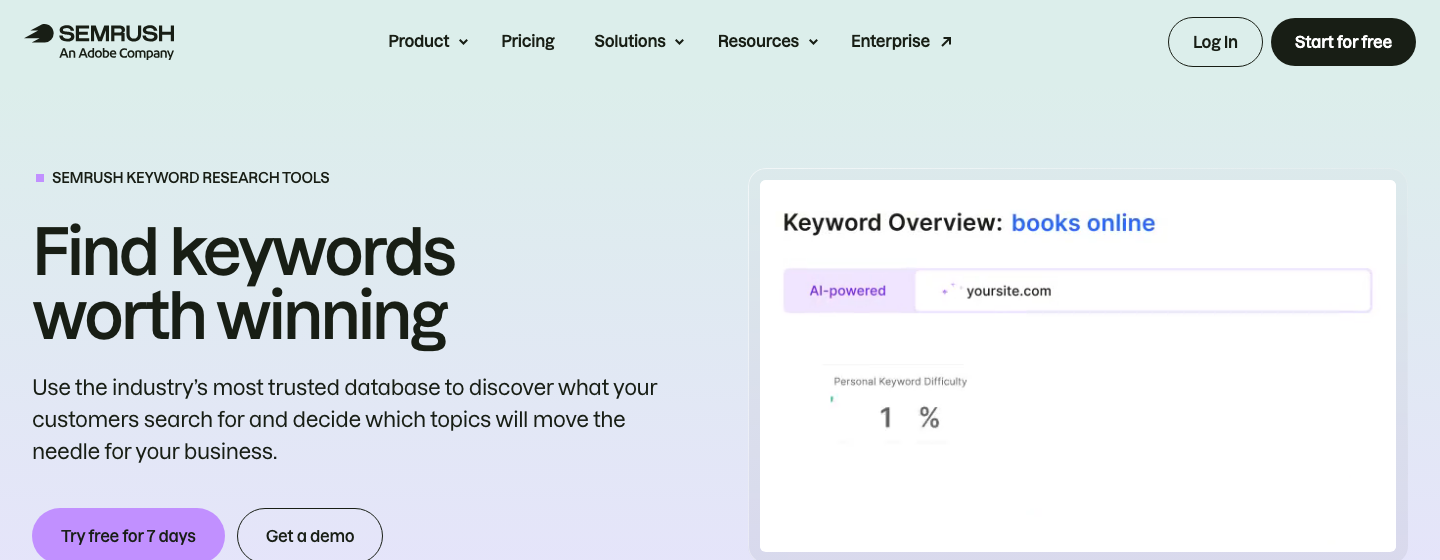
Task: Click the 'books online' keyword text
Action: pos(1083,223)
